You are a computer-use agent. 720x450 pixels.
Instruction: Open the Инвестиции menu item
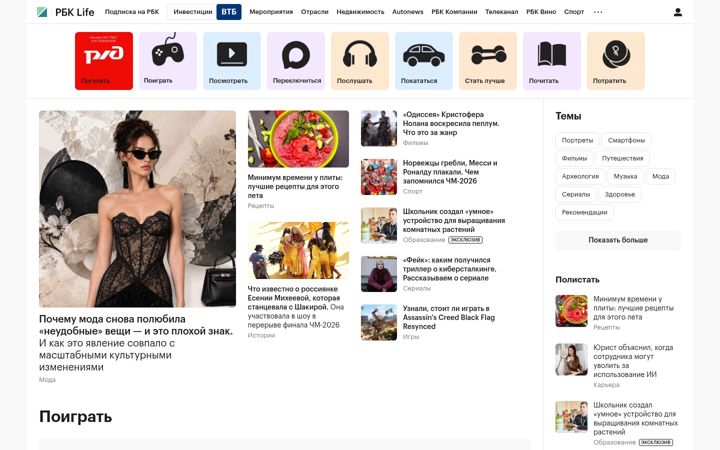pyautogui.click(x=192, y=12)
